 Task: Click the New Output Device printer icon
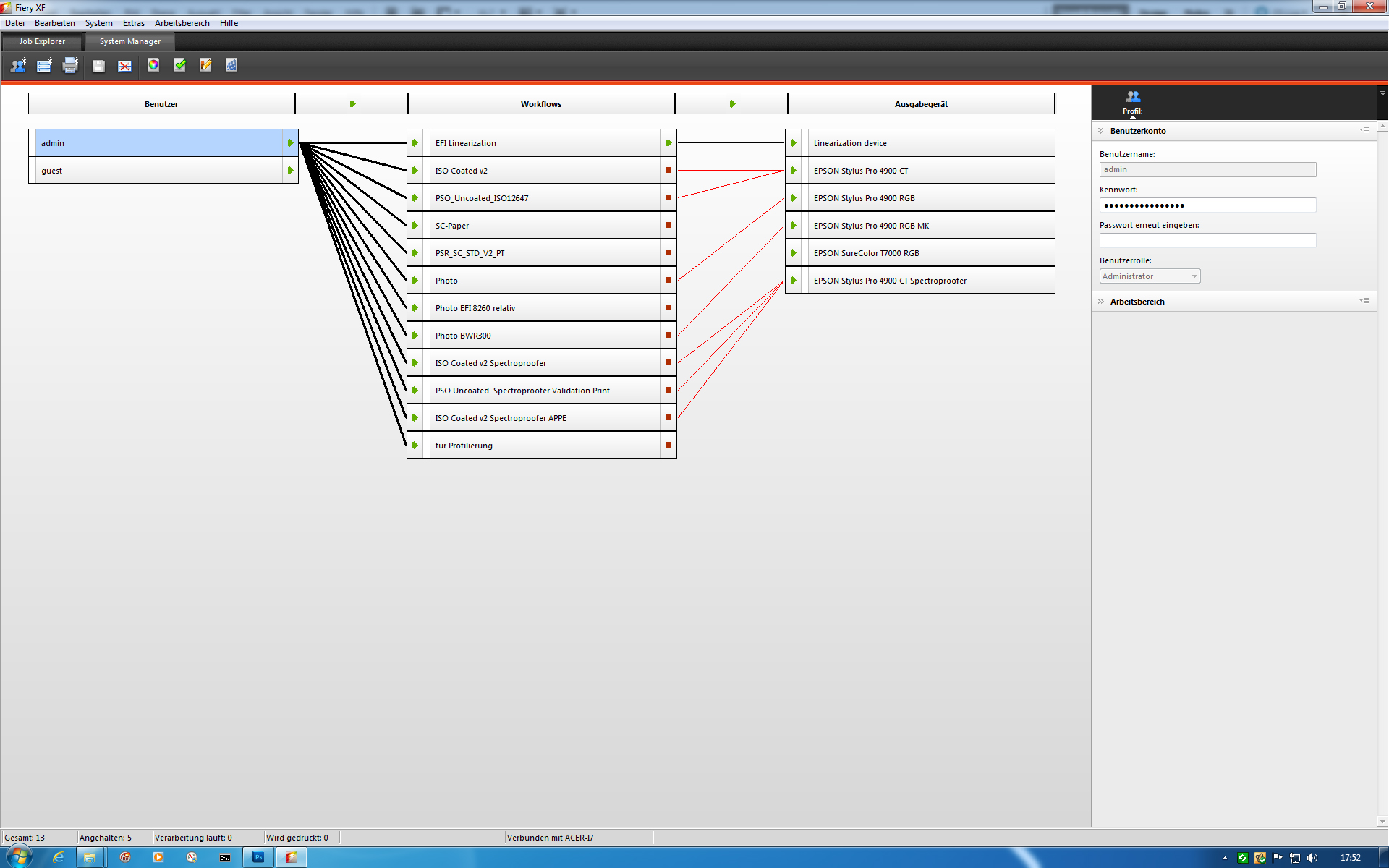[x=70, y=66]
